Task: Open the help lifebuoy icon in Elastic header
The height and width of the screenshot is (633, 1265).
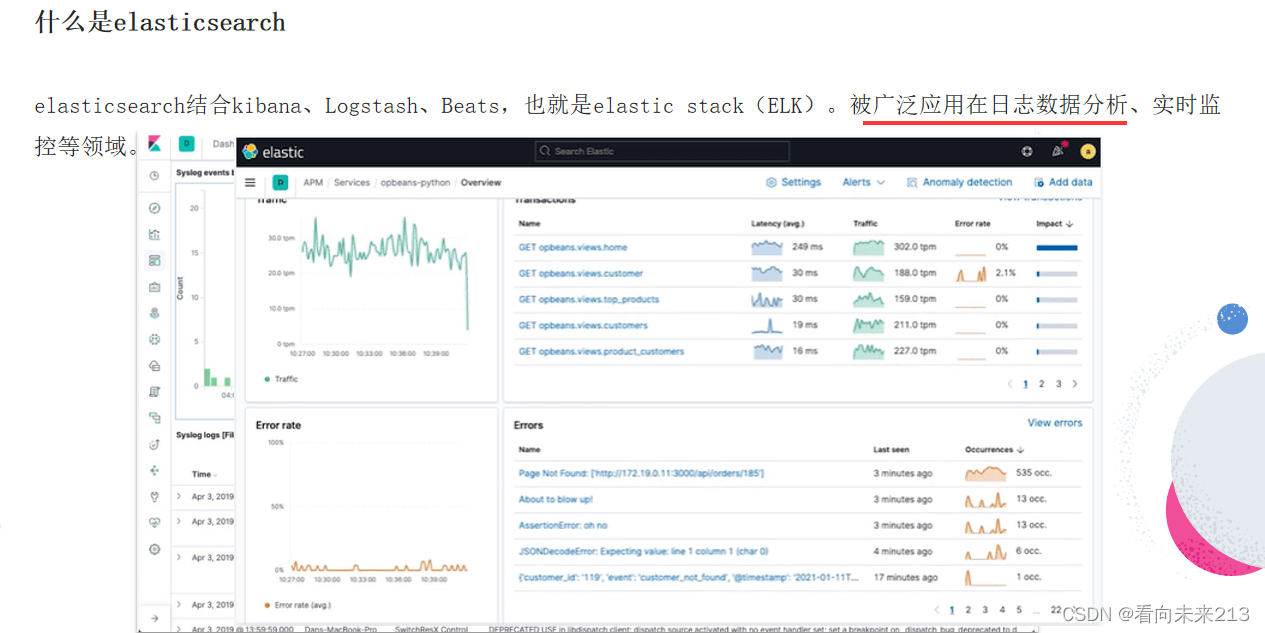Action: pos(1027,152)
